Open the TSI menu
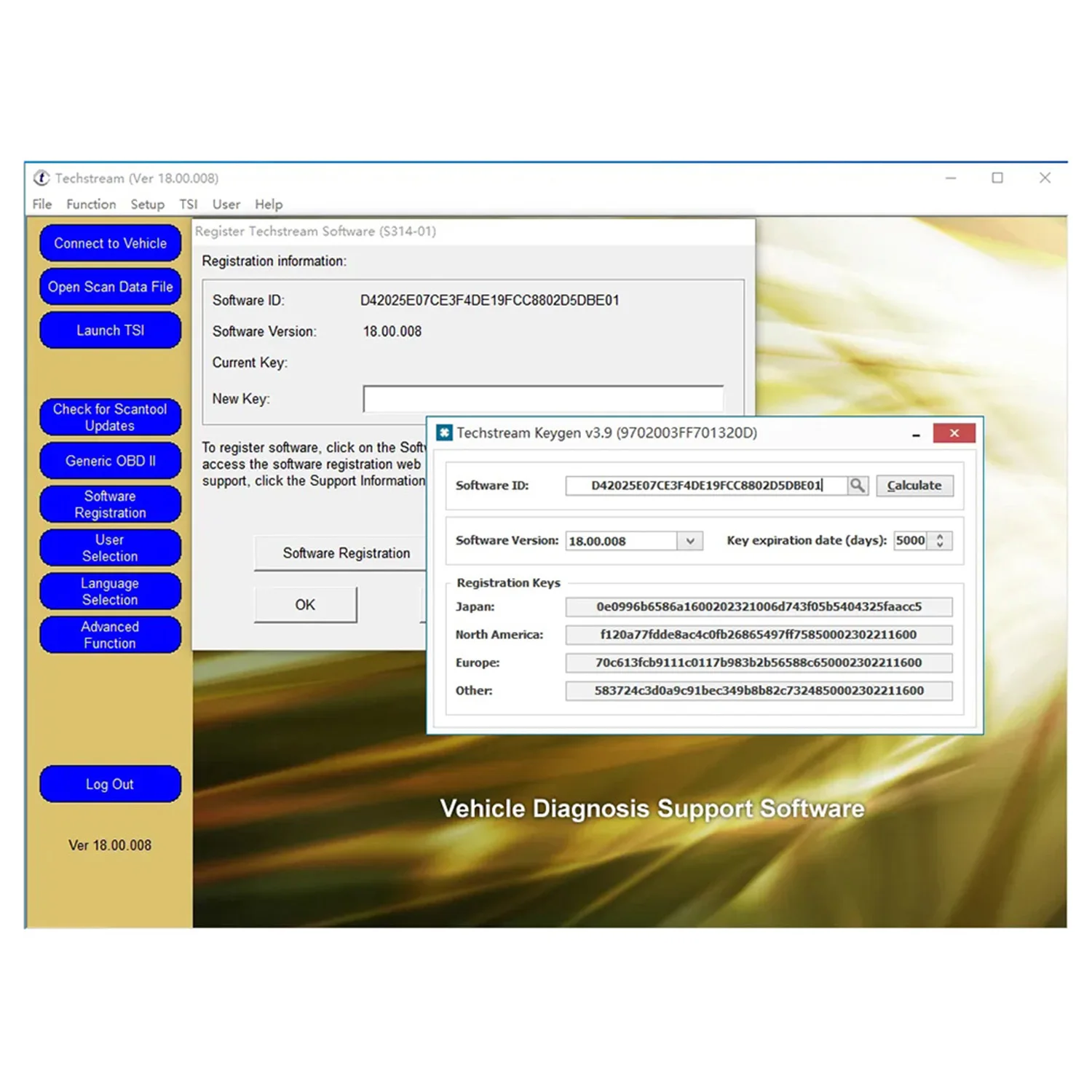This screenshot has height=1092, width=1092. [189, 205]
